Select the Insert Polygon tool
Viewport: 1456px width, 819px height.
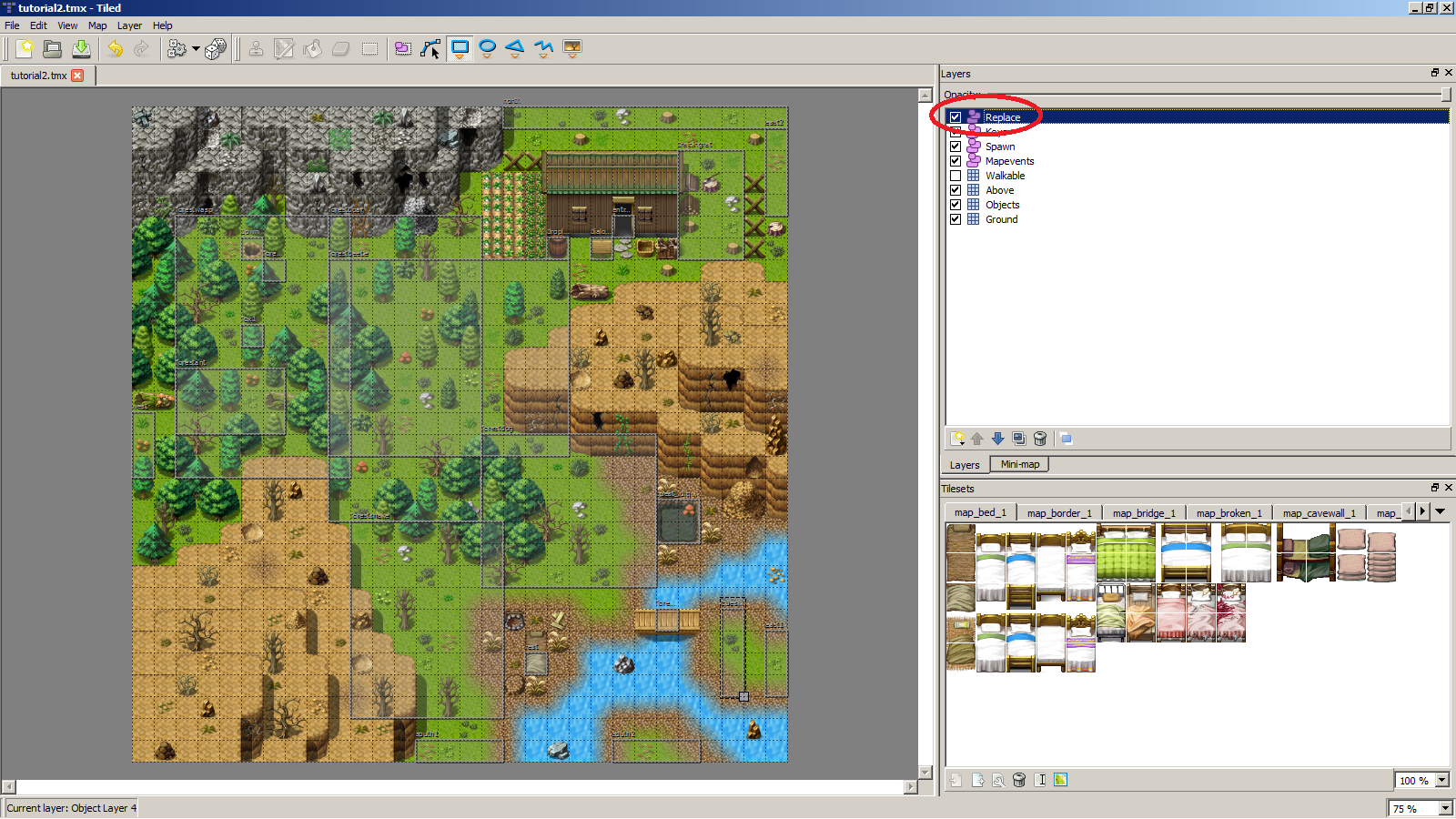pos(516,48)
